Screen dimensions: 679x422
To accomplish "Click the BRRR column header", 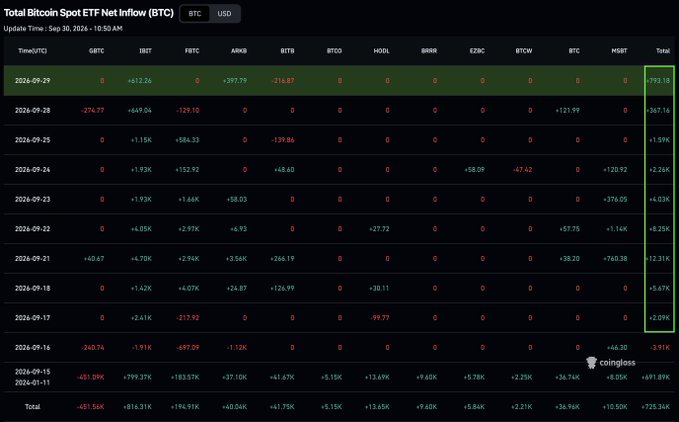I will 429,51.
